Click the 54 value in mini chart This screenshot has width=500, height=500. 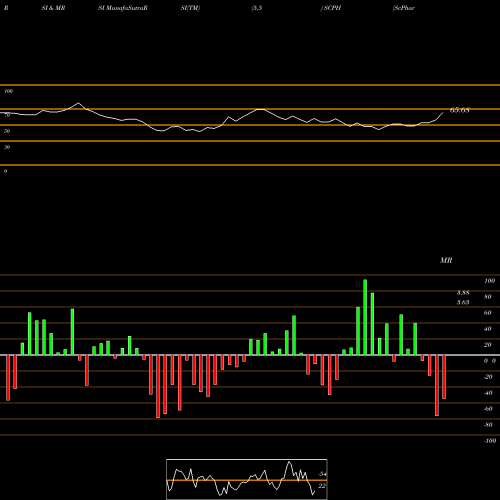click(x=322, y=474)
